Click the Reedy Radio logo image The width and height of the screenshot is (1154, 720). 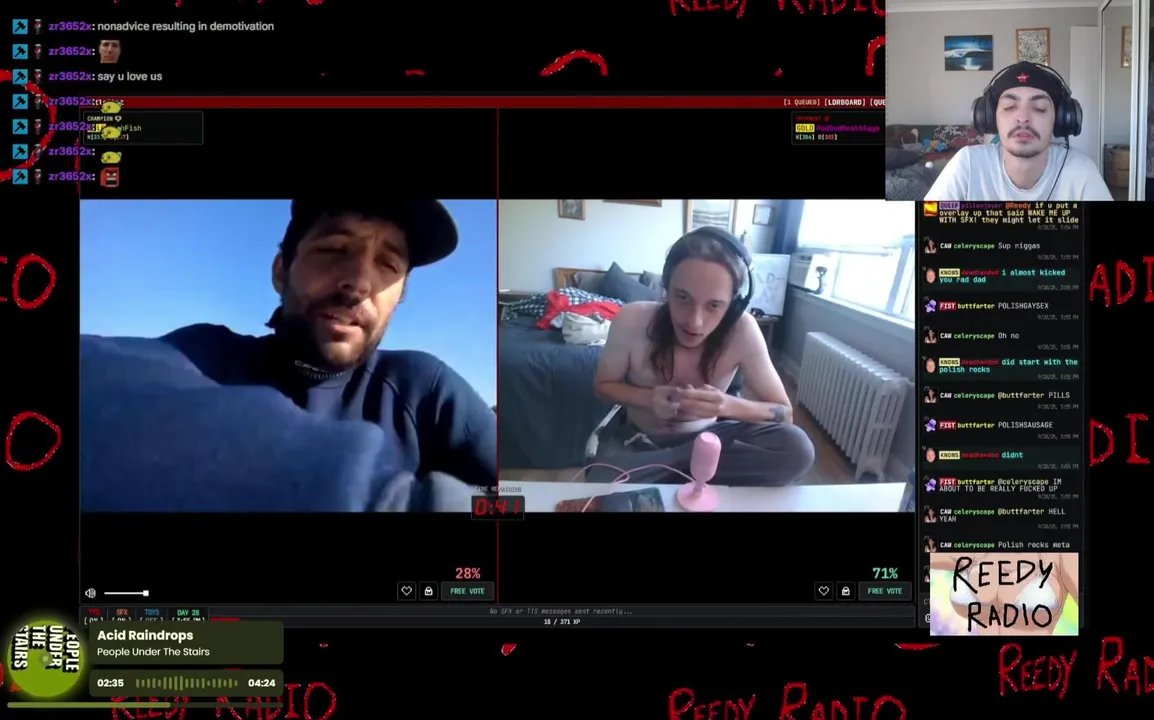click(x=1004, y=594)
